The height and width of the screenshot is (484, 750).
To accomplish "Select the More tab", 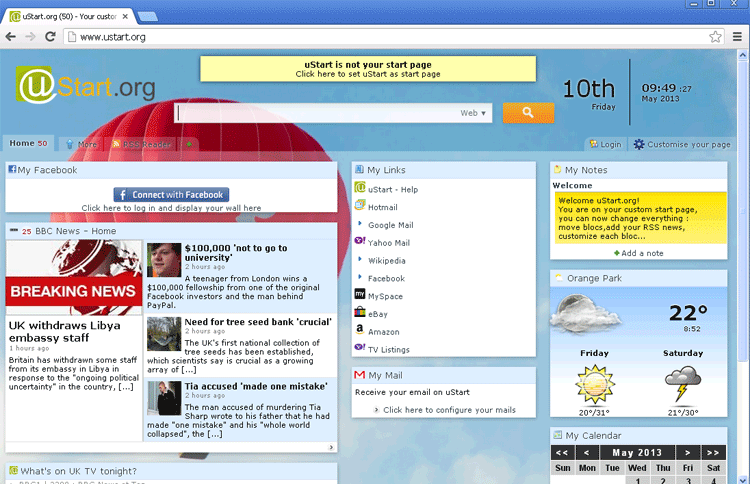I will click(81, 144).
